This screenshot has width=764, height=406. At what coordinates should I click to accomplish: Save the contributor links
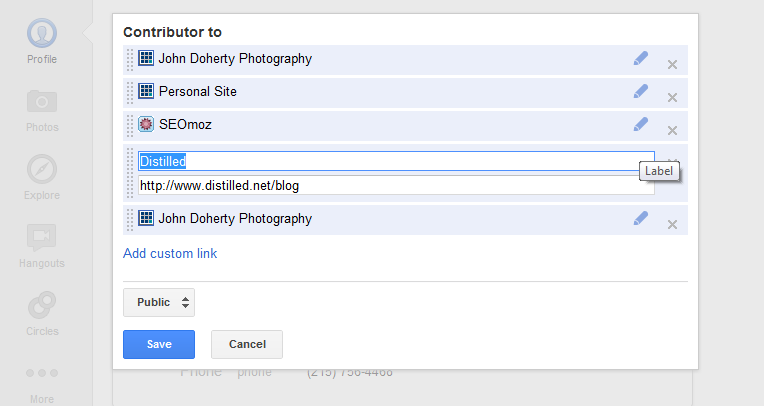tap(159, 344)
